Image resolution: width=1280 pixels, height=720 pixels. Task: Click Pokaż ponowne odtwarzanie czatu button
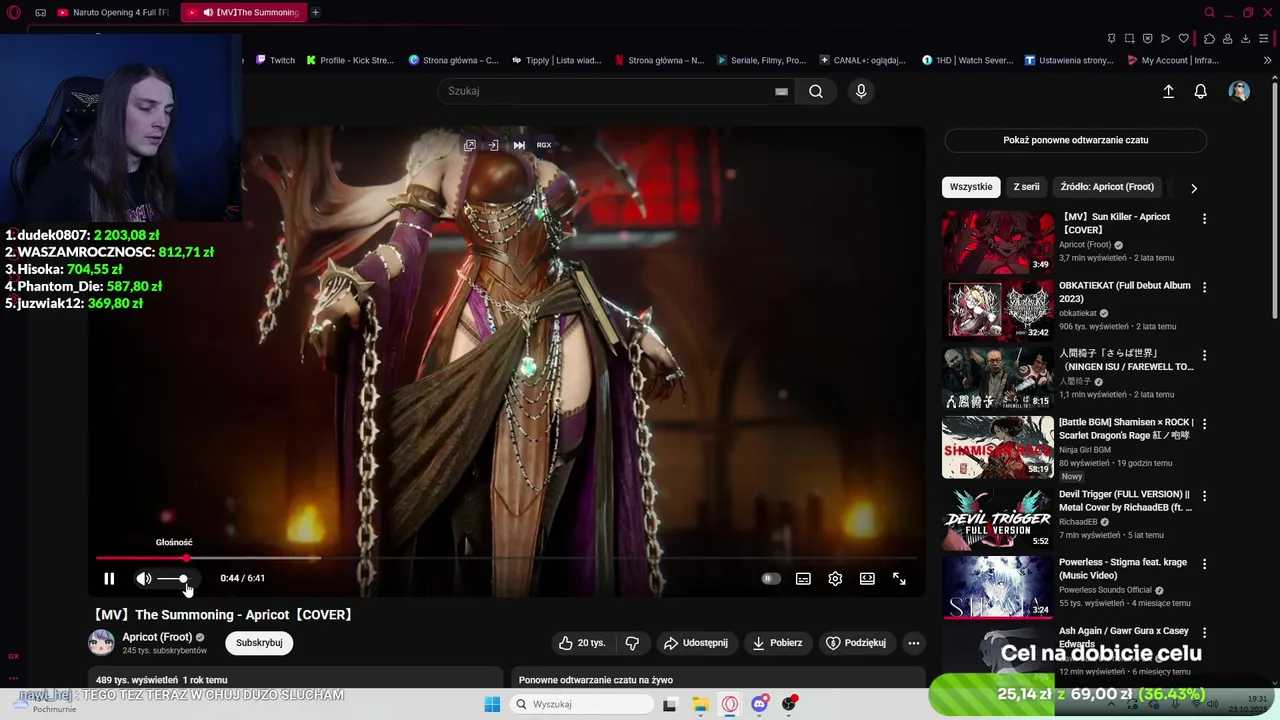(1075, 140)
